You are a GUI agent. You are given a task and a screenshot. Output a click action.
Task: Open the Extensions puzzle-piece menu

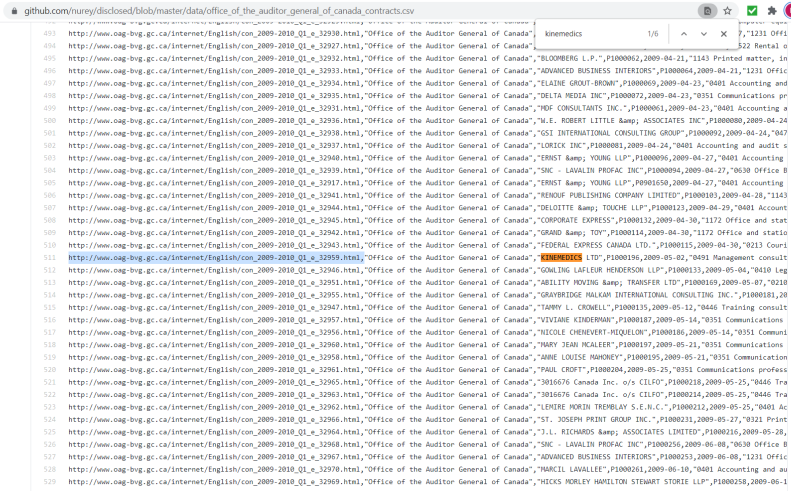pos(772,11)
